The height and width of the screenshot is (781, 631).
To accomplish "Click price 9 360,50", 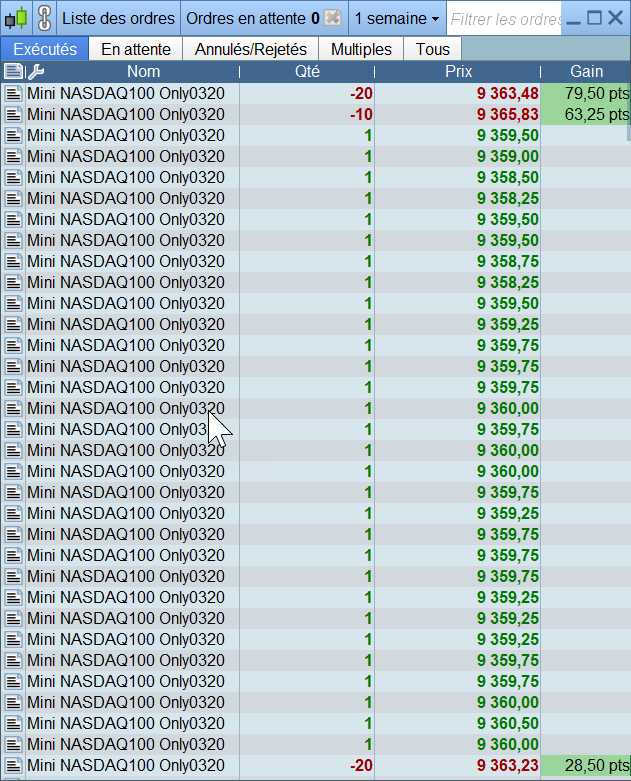I will coord(507,723).
